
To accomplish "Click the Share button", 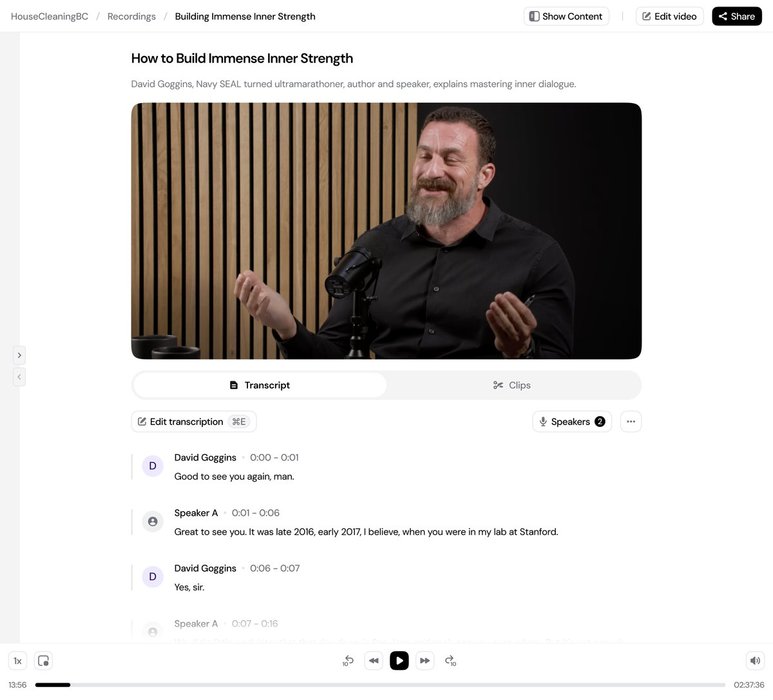I will tap(737, 16).
